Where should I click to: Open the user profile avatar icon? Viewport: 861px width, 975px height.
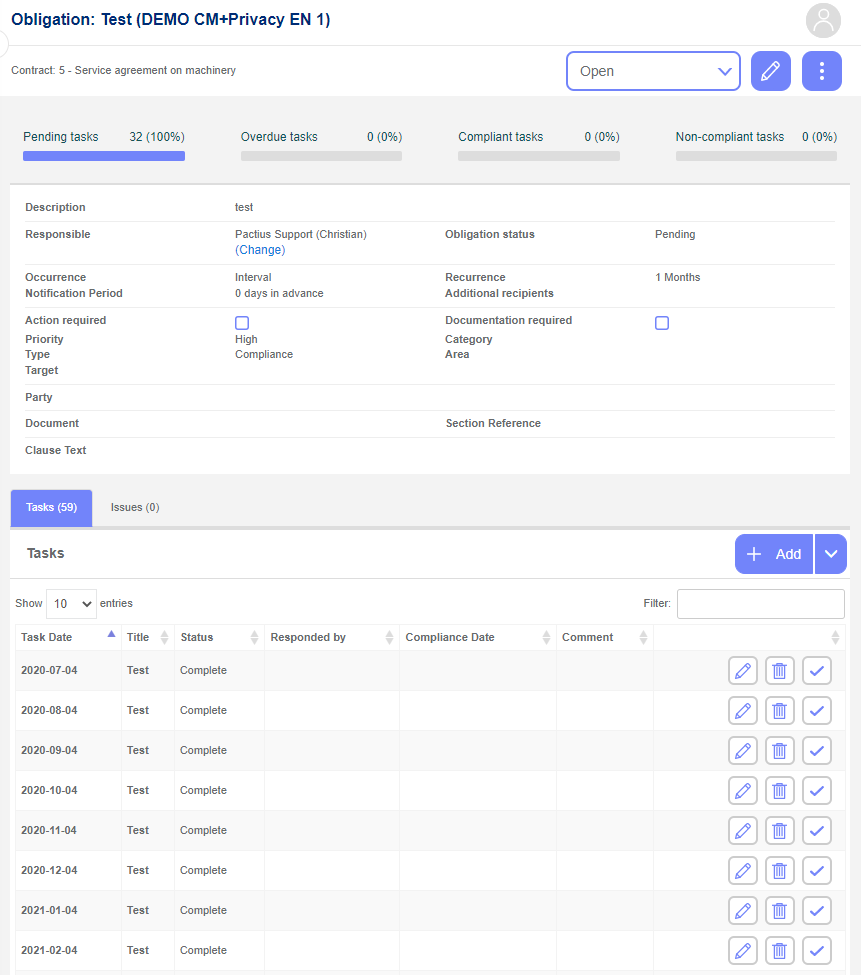coord(823,21)
